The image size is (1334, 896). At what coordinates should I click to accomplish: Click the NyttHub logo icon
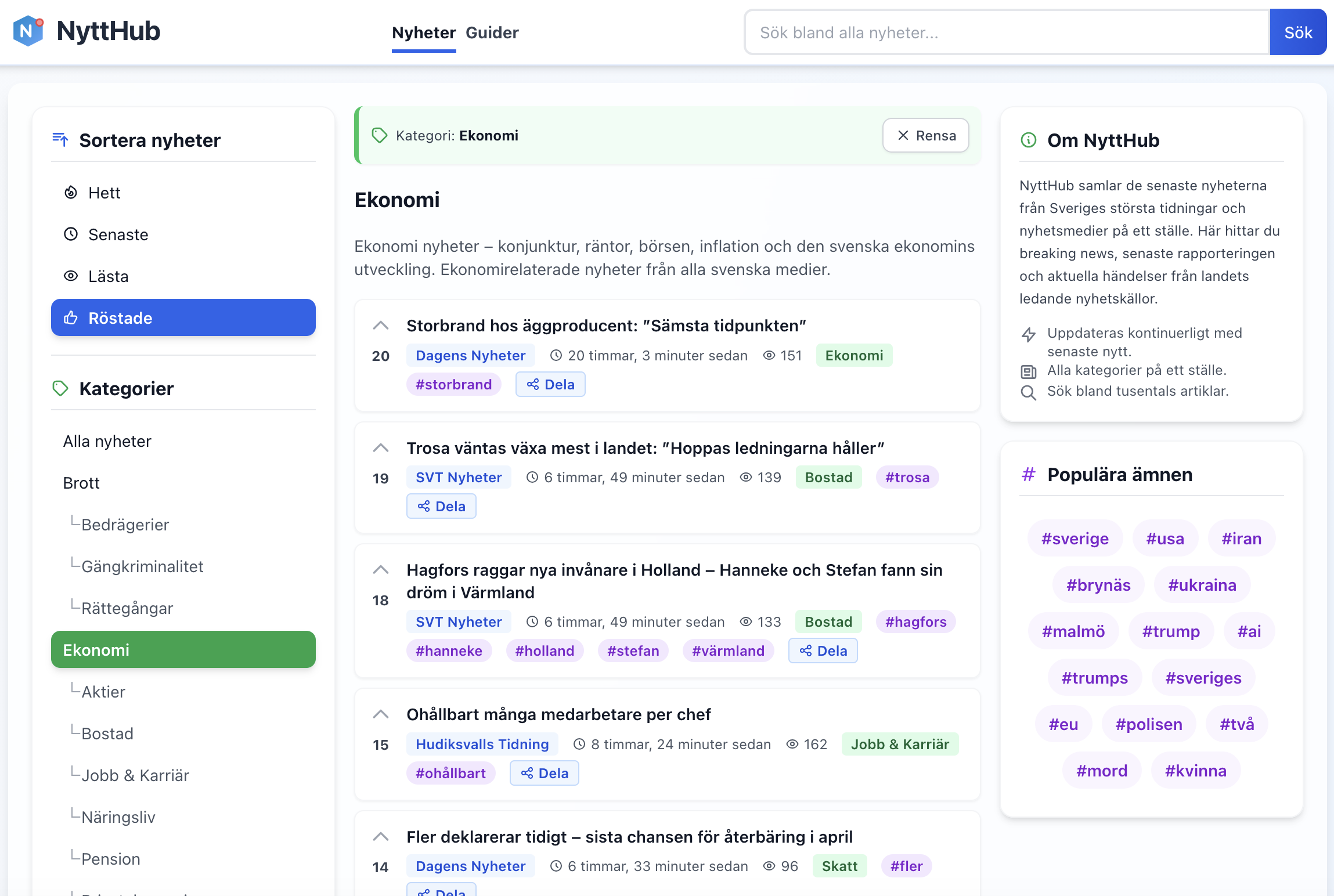pyautogui.click(x=28, y=31)
